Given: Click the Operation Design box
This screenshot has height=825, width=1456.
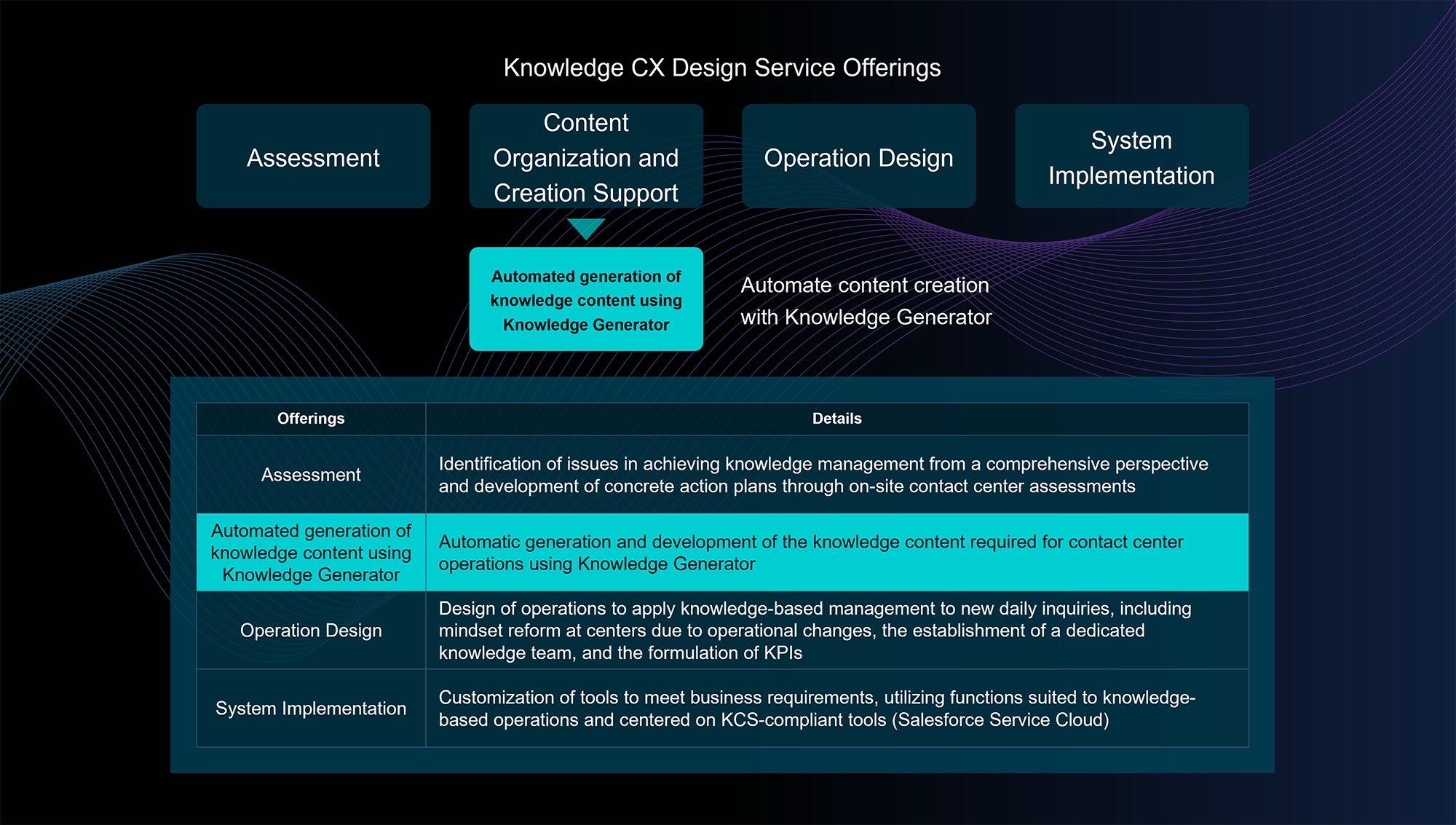Looking at the screenshot, I should pos(858,157).
